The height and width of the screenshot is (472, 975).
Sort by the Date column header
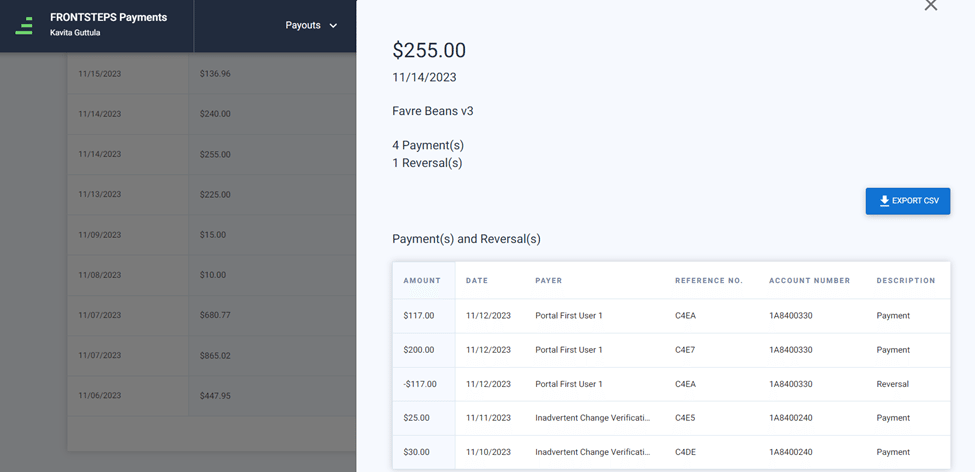477,280
